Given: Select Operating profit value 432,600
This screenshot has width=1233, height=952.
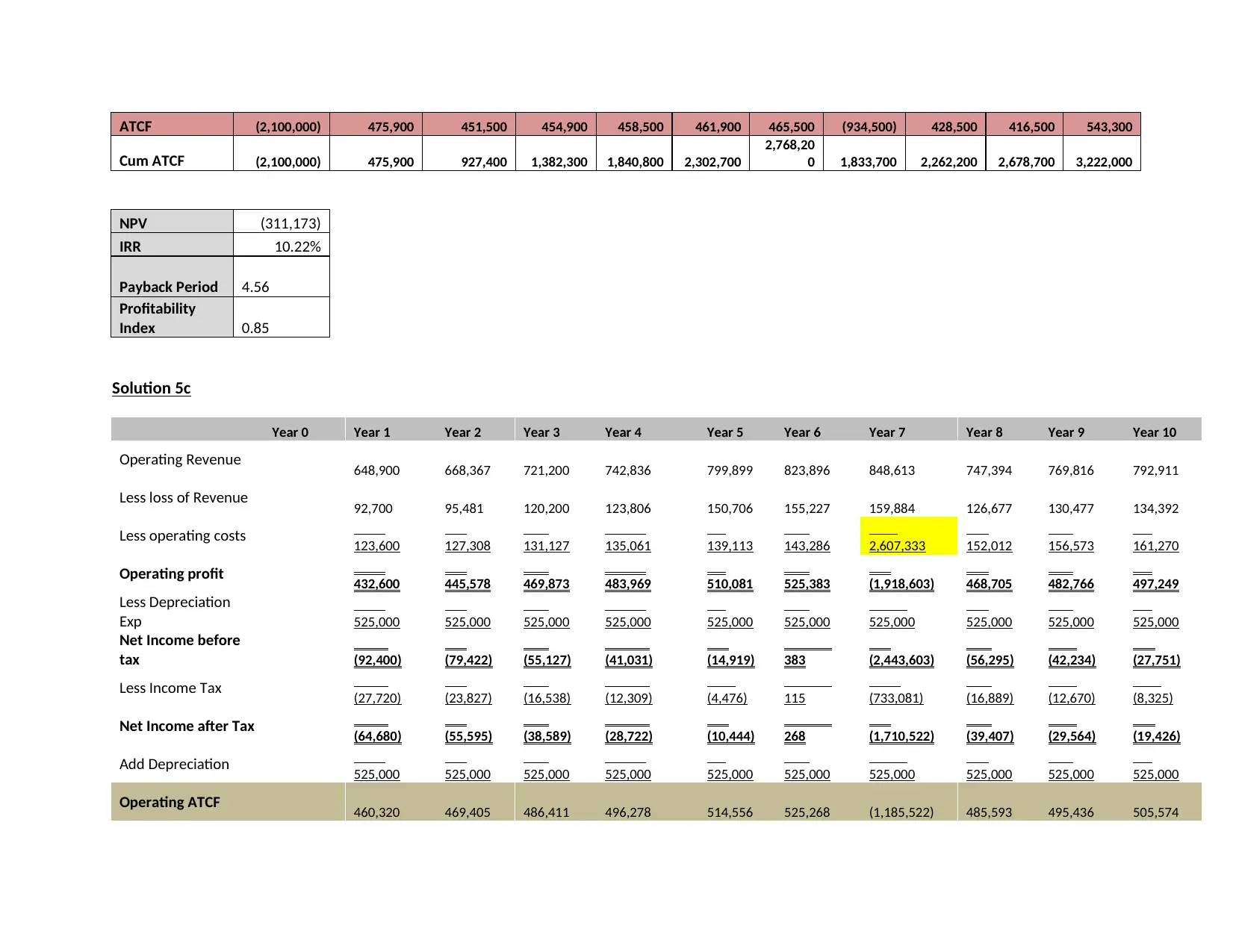Looking at the screenshot, I should click(376, 584).
